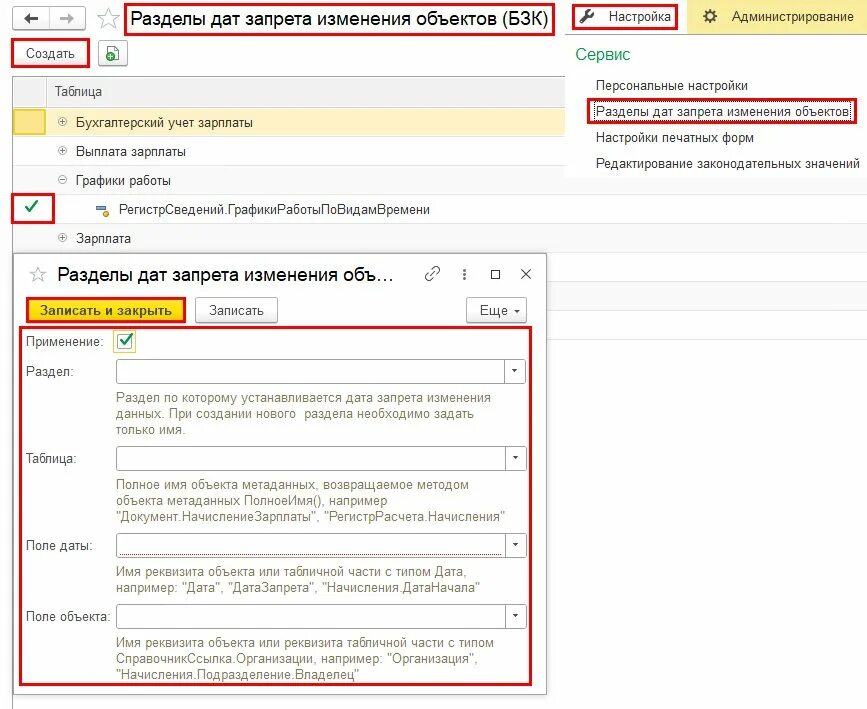Open Редактирование законодательных значений
867x709 pixels.
728,164
